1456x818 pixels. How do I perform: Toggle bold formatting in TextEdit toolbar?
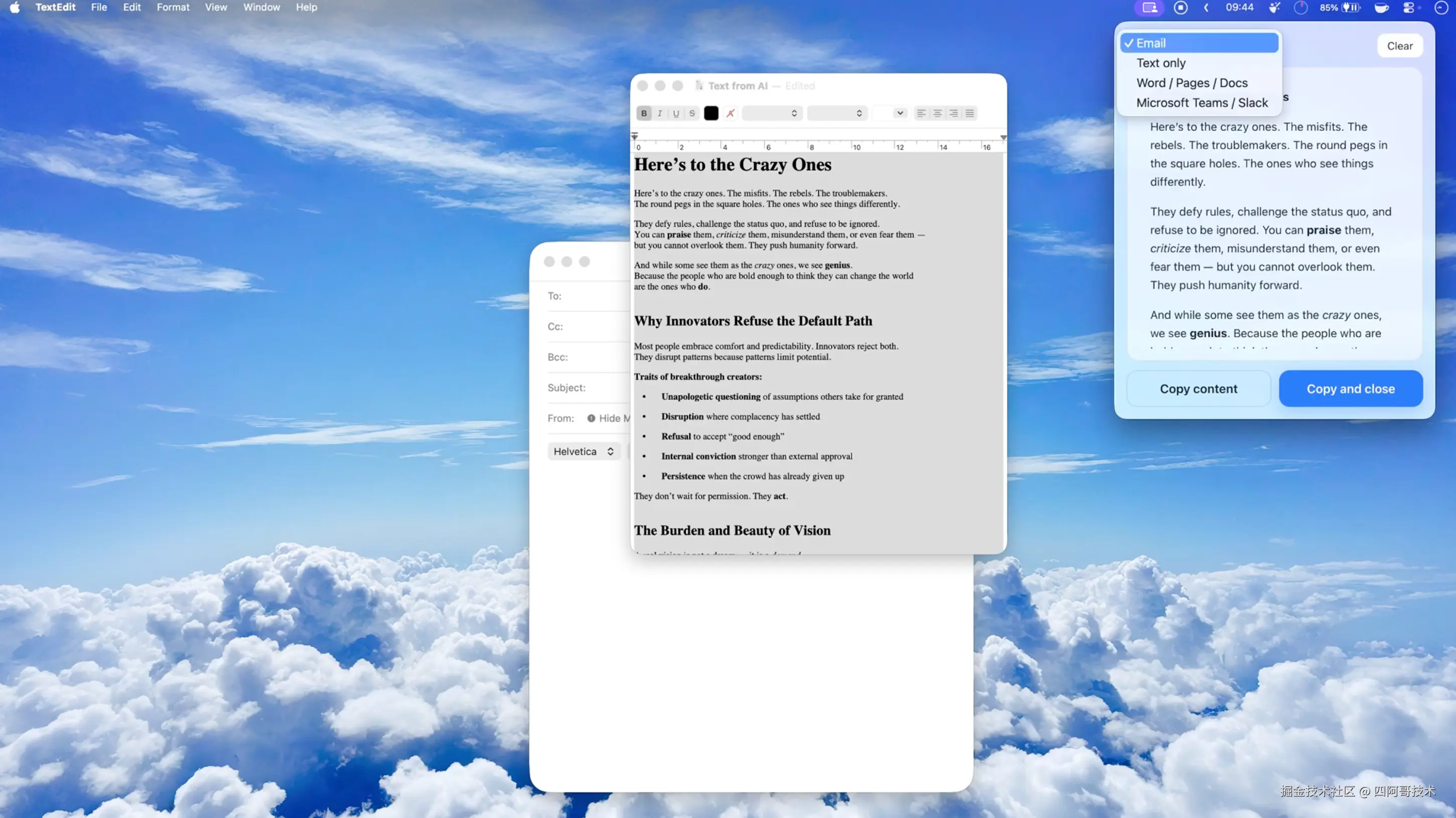tap(644, 113)
